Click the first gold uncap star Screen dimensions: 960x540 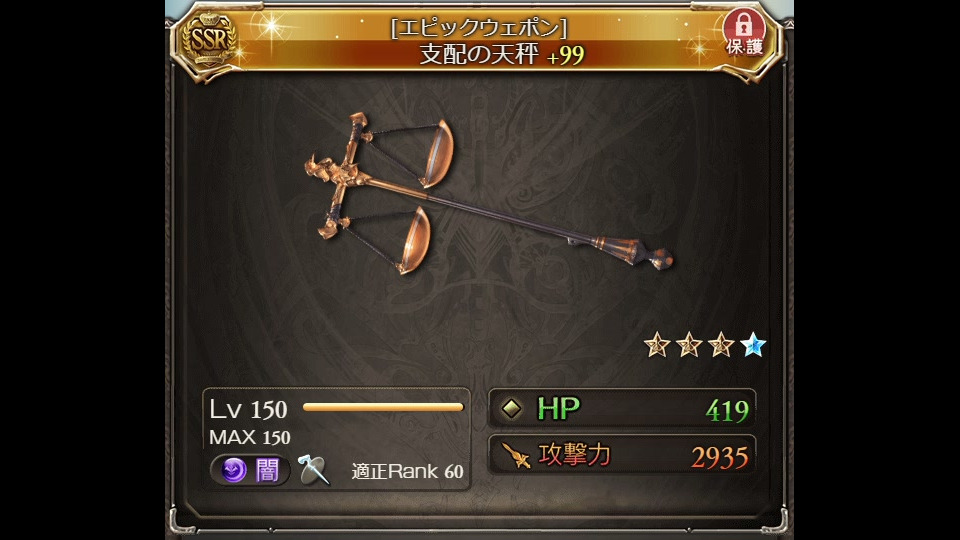657,345
